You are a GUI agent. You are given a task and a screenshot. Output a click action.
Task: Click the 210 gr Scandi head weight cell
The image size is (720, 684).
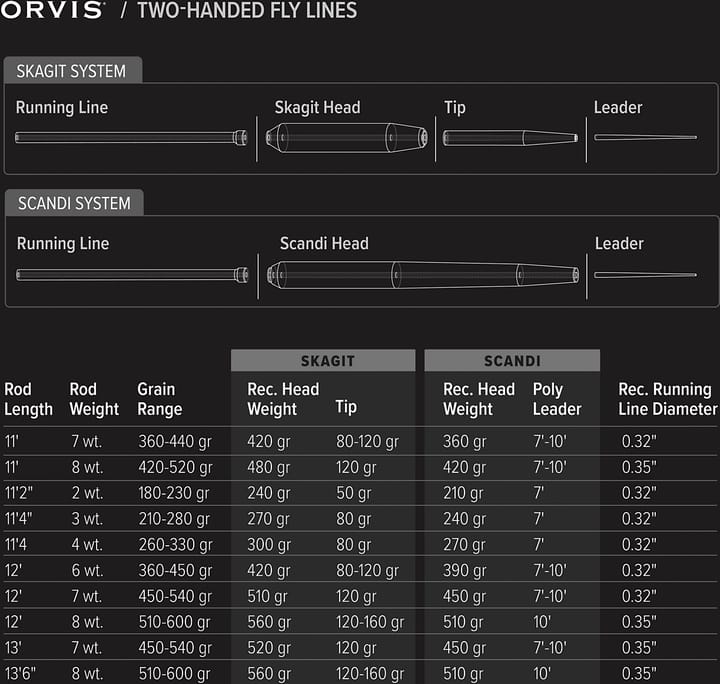[x=463, y=493]
